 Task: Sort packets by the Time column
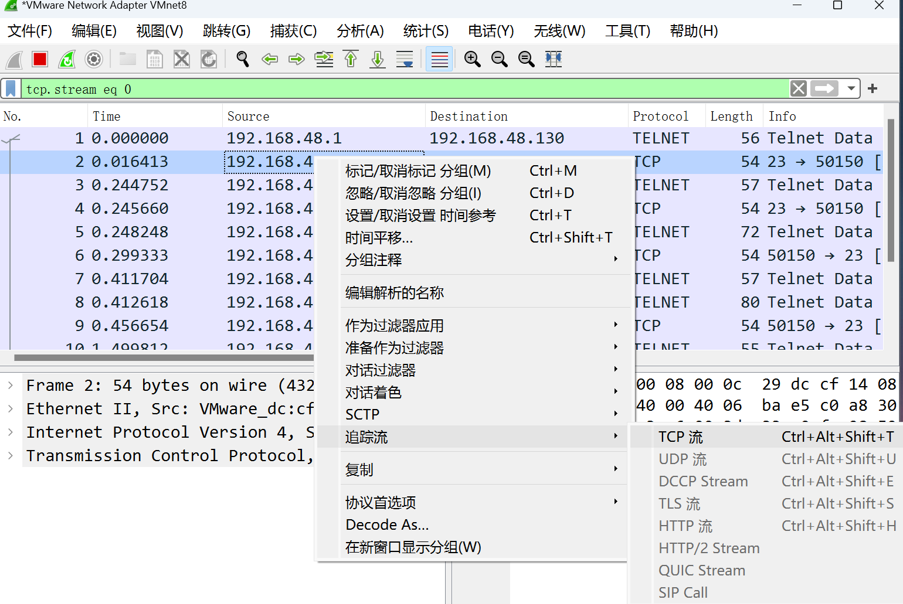pos(155,116)
